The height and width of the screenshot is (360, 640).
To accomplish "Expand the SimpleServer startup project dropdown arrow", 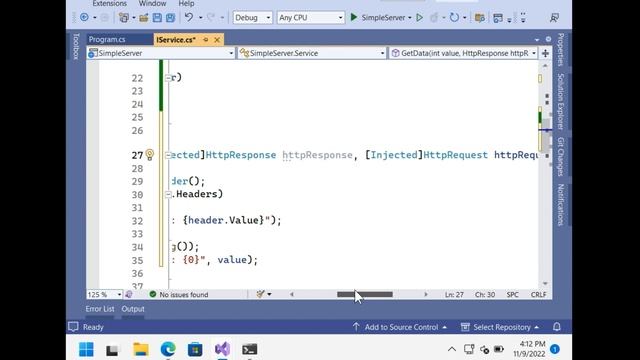I will point(409,18).
